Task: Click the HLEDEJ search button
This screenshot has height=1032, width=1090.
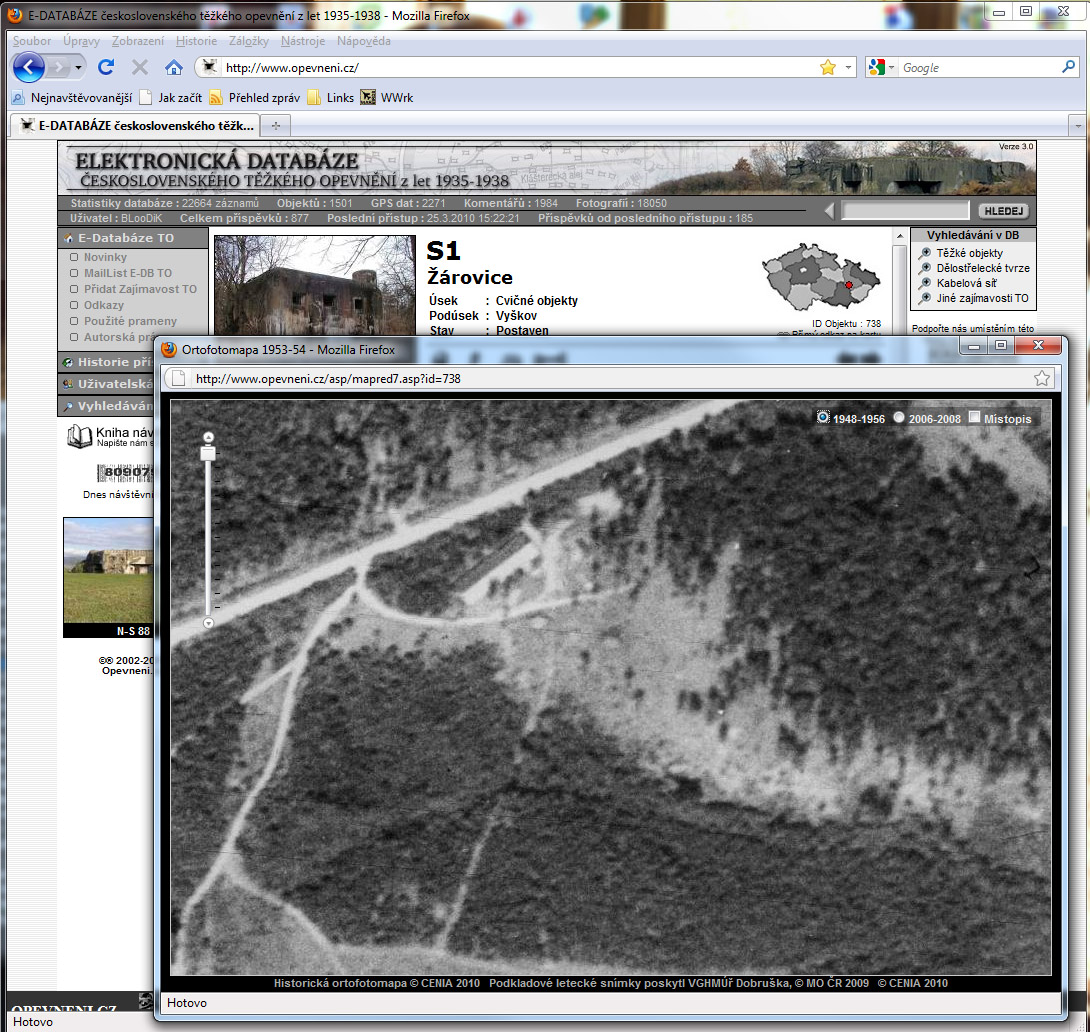Action: click(x=1003, y=211)
